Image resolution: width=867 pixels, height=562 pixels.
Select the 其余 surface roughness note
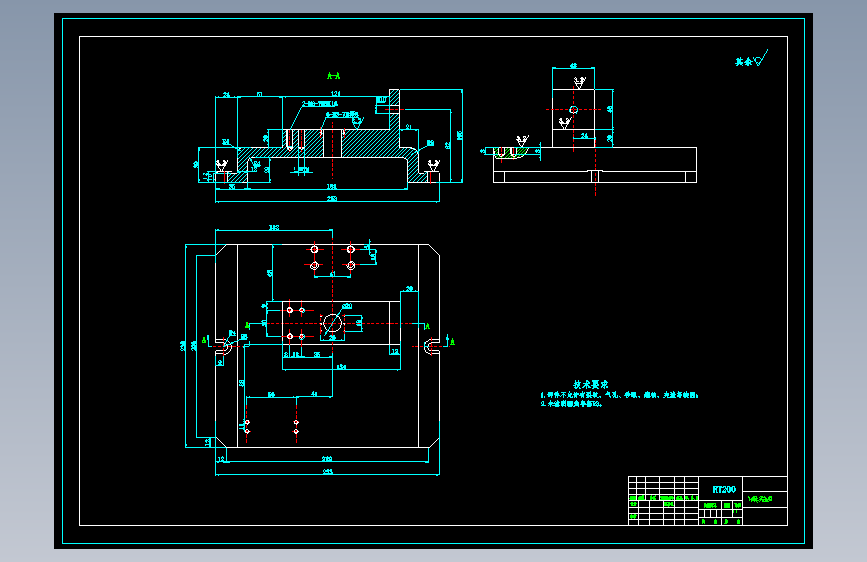pos(751,59)
